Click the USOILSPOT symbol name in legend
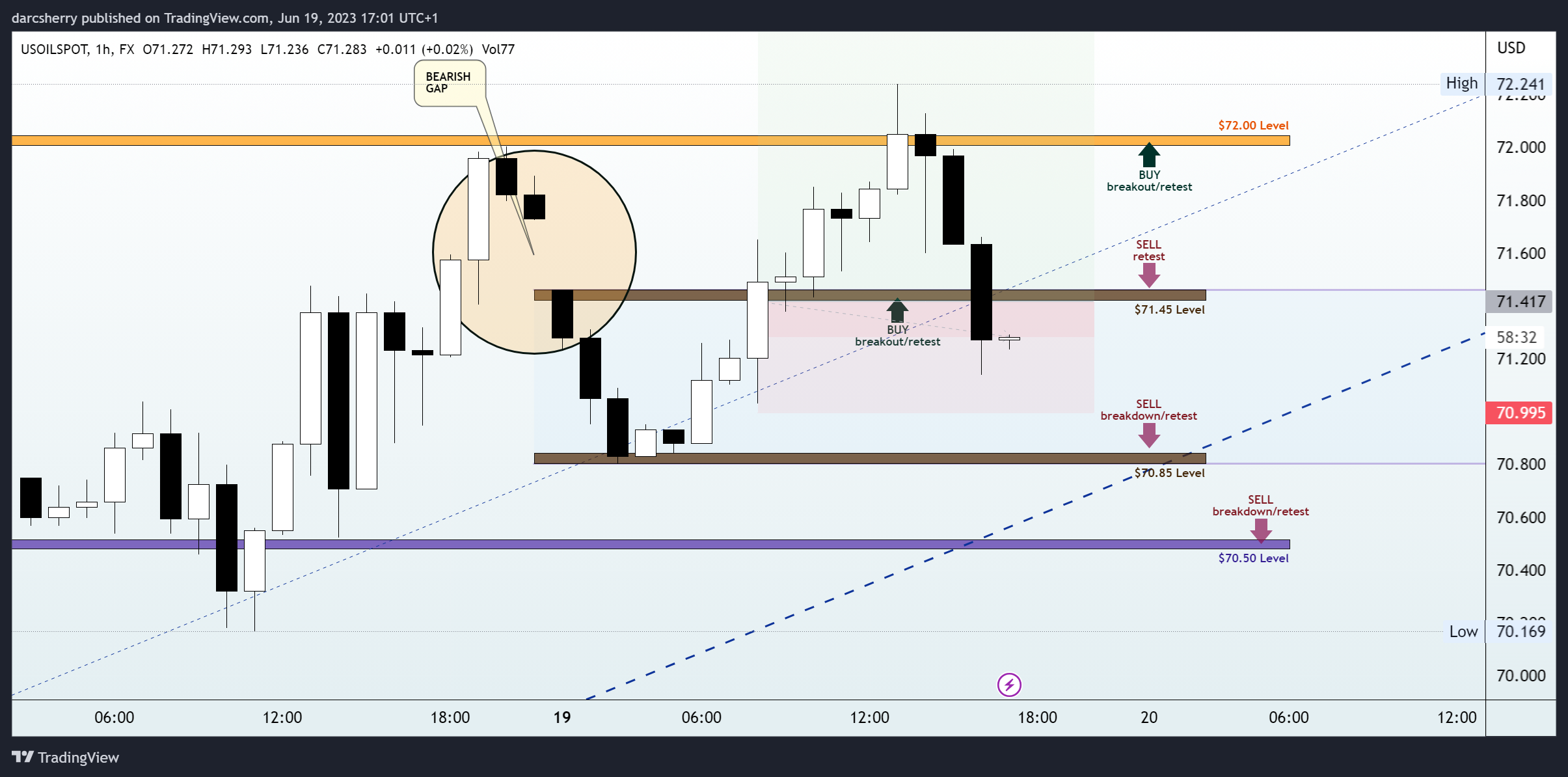The image size is (1568, 777). tap(55, 49)
